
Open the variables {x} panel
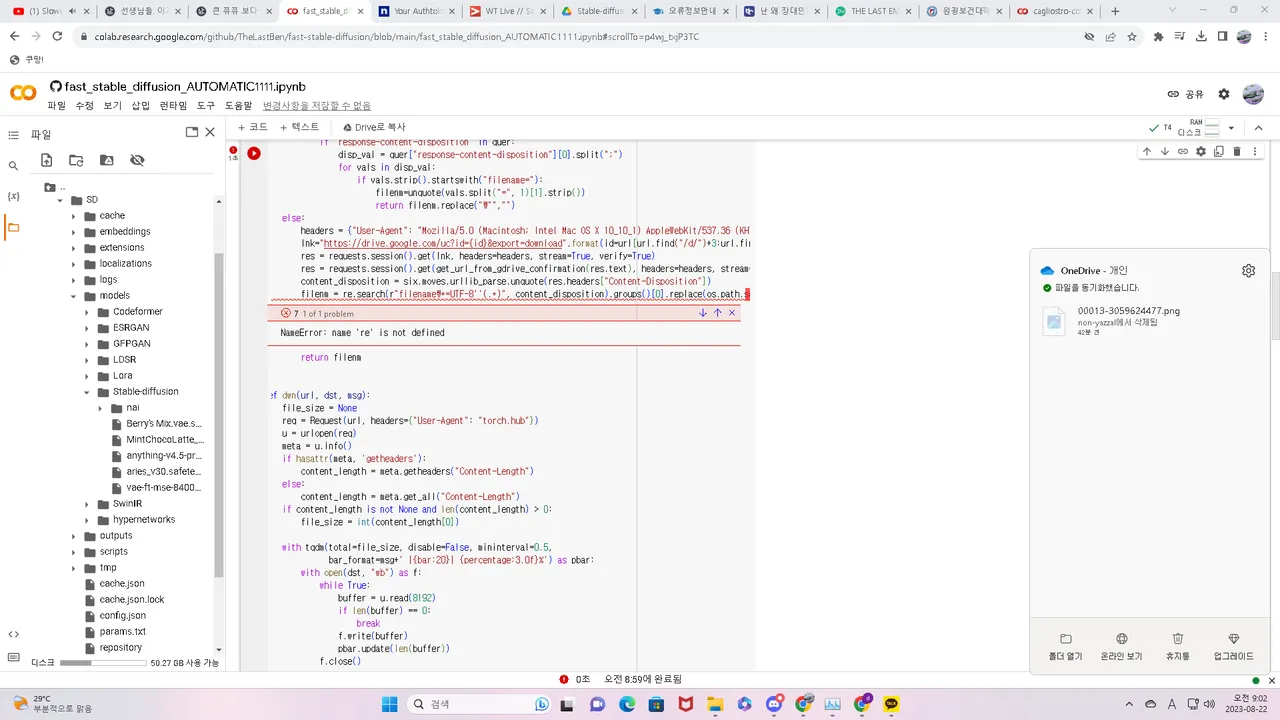(x=13, y=197)
